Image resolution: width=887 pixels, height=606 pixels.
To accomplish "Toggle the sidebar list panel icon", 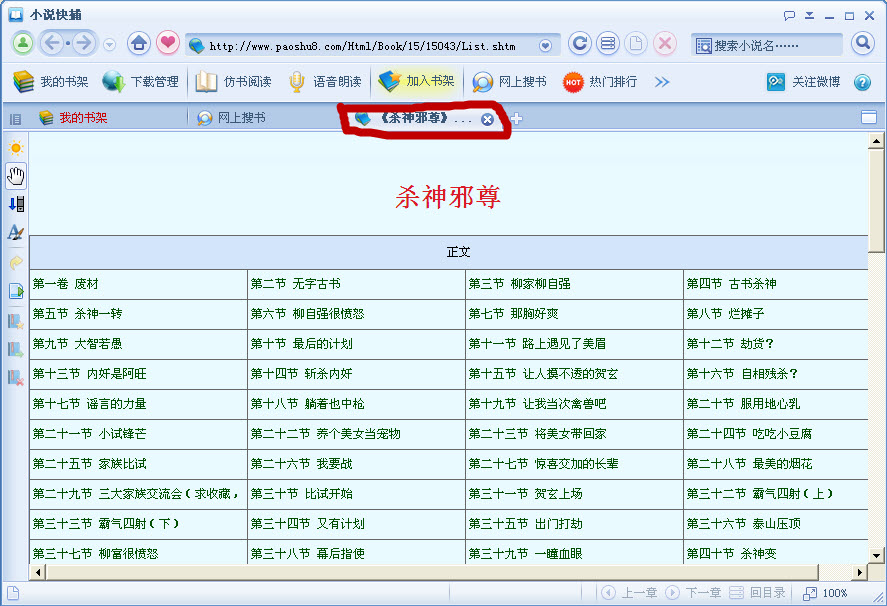I will click(x=16, y=118).
